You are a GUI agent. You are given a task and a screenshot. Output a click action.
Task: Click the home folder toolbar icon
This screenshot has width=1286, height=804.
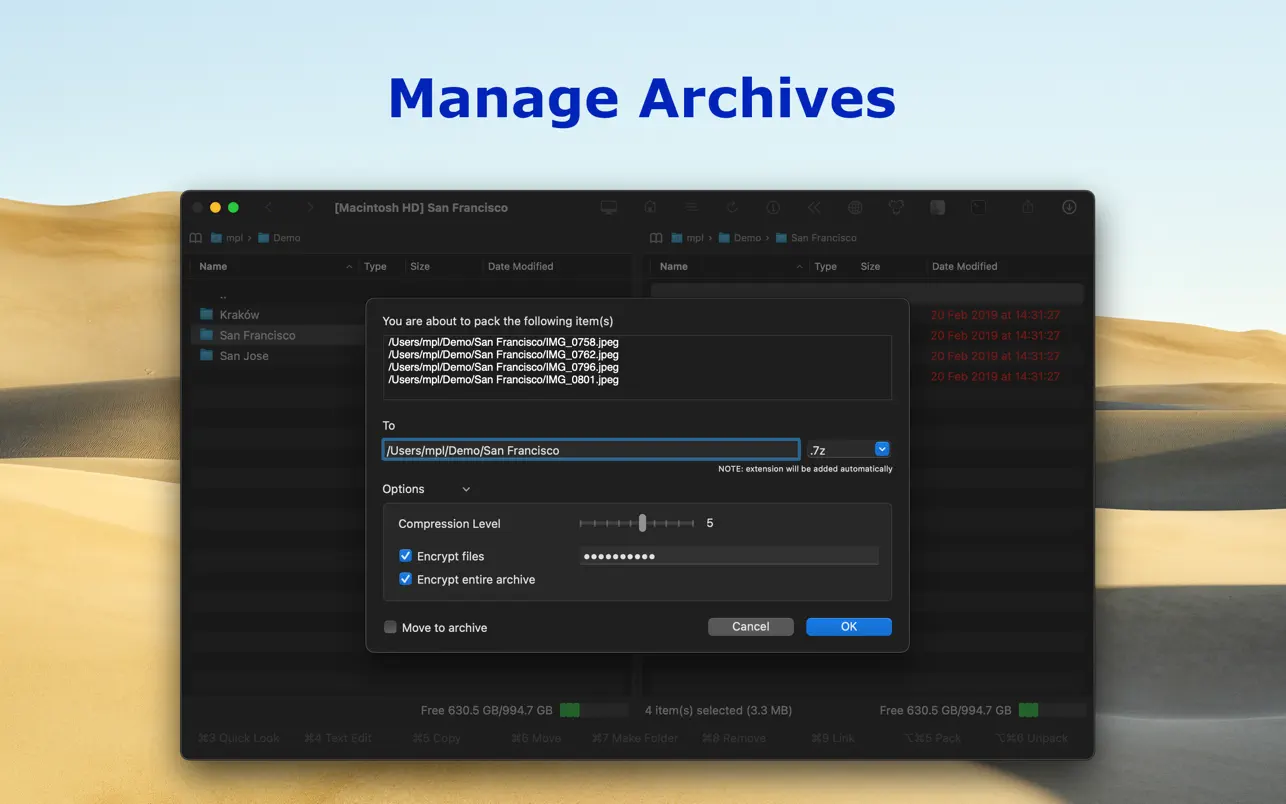pyautogui.click(x=650, y=208)
